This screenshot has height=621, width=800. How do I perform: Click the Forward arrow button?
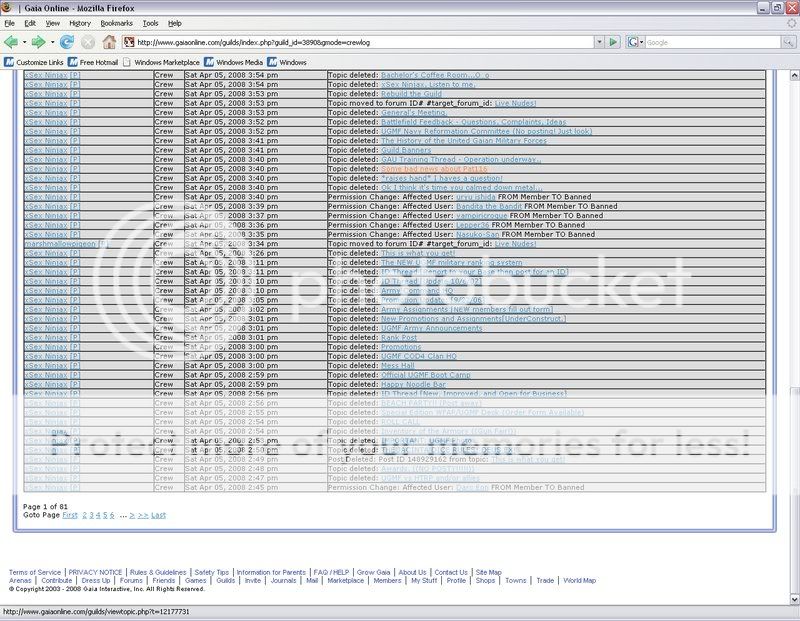(38, 42)
